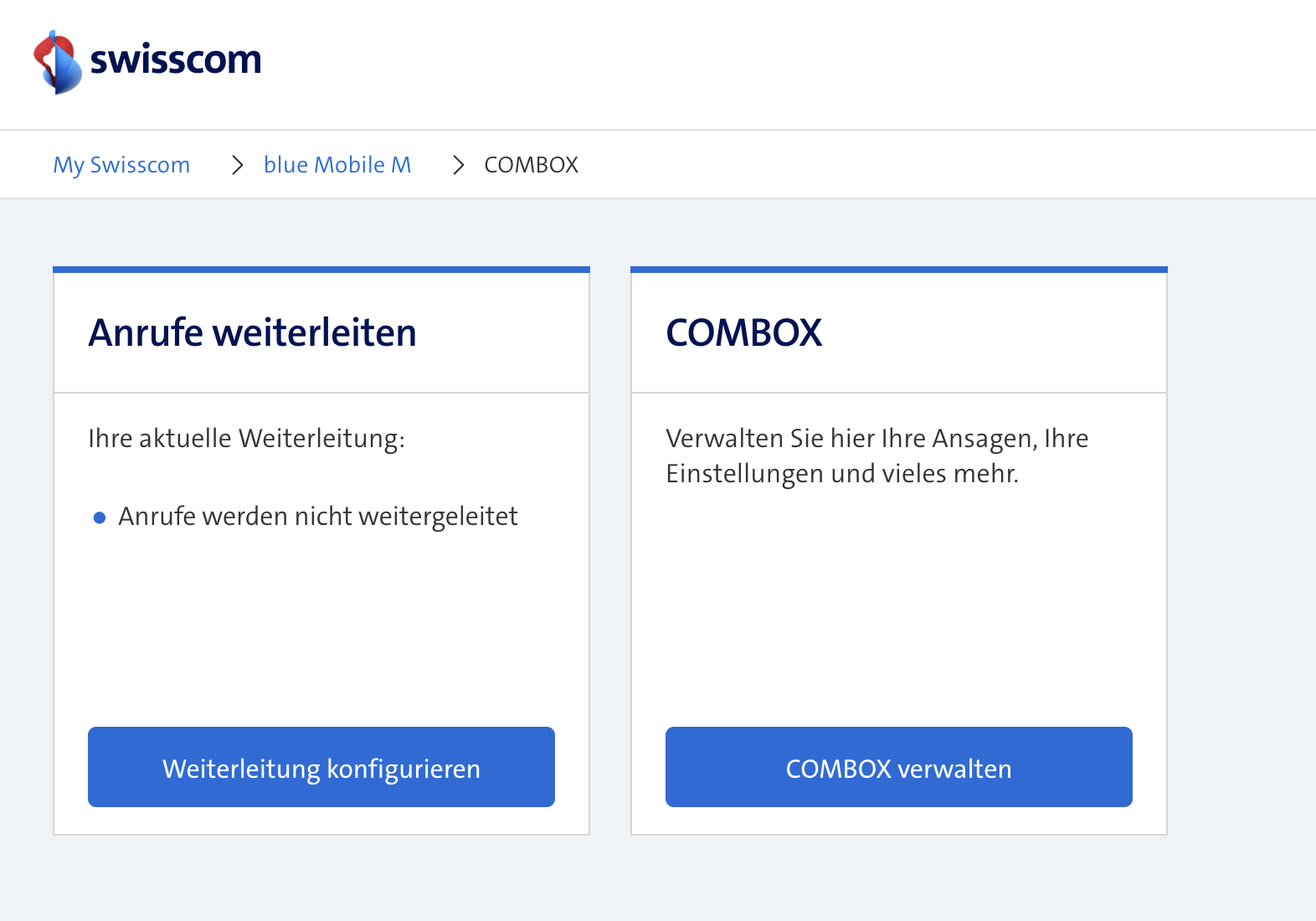Screen dimensions: 1316x921
Task: Click 'Anrufe werden nicht weitergeleitet' status text
Action: [x=318, y=517]
